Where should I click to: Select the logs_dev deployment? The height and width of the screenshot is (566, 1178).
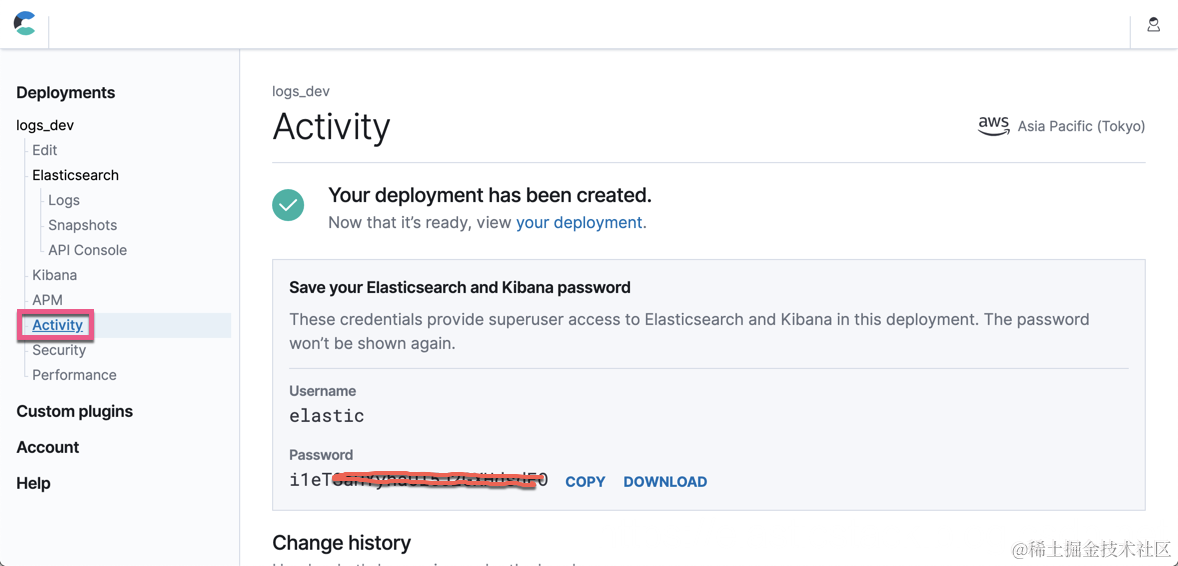[45, 125]
